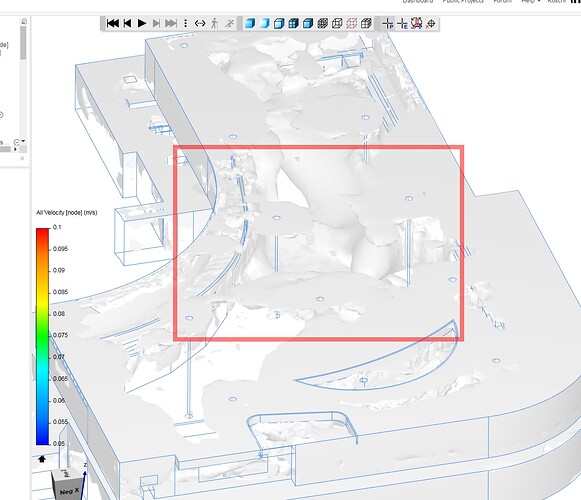The width and height of the screenshot is (581, 500).
Task: Choose blue cube with feature edges display
Action: point(308,23)
